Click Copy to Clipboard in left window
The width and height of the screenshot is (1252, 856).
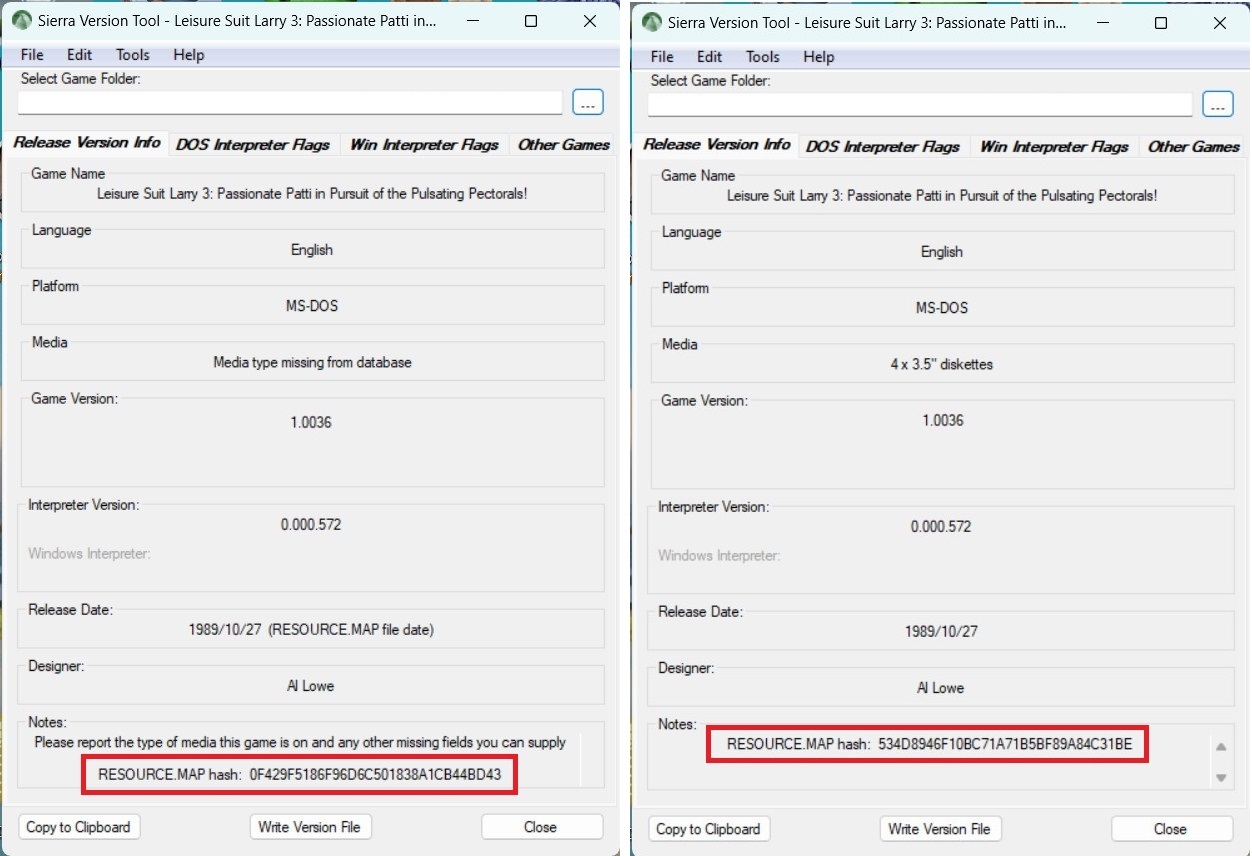pyautogui.click(x=78, y=827)
